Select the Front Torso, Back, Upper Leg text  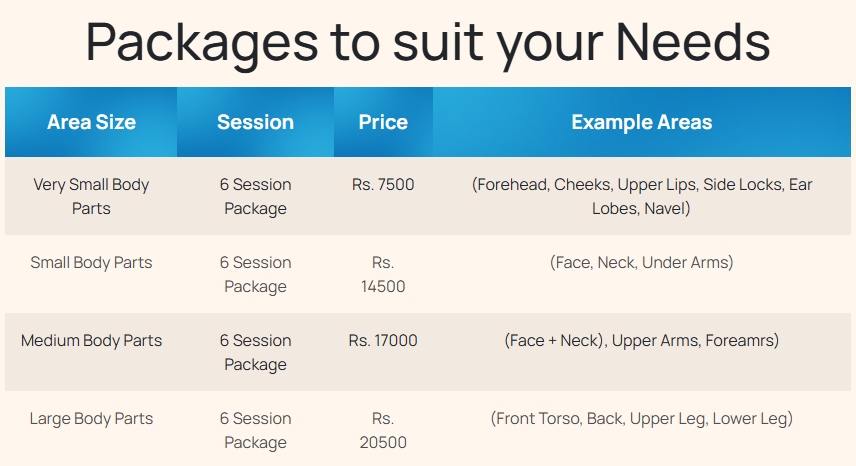point(641,419)
